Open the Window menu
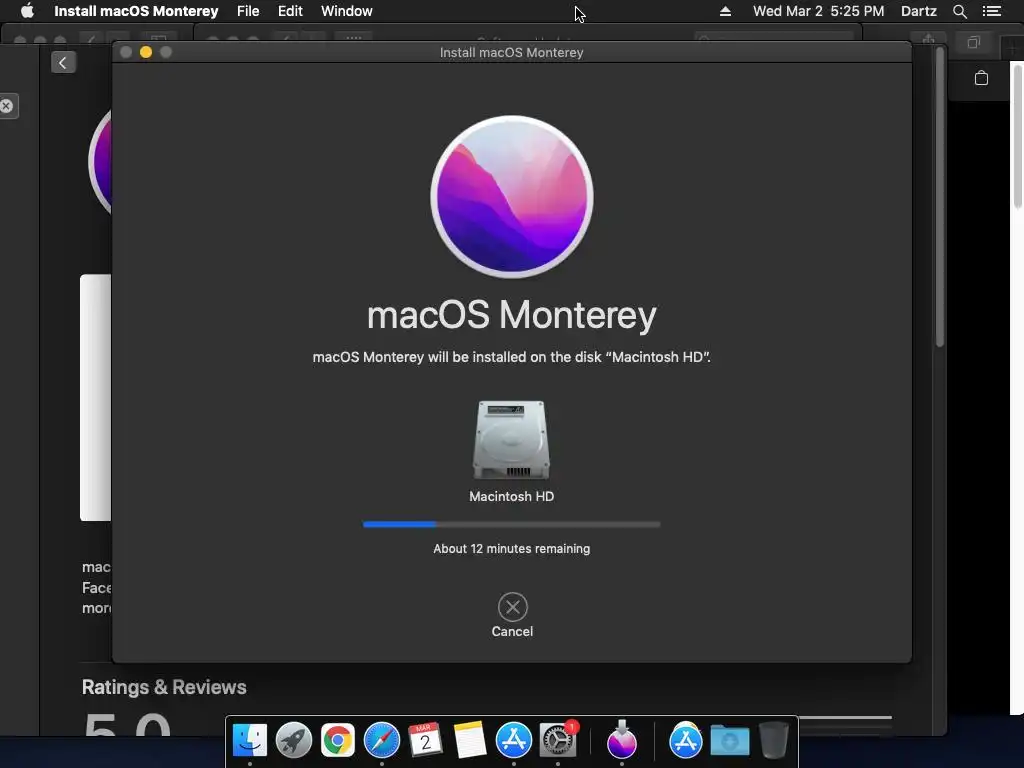The image size is (1024, 768). tap(347, 11)
